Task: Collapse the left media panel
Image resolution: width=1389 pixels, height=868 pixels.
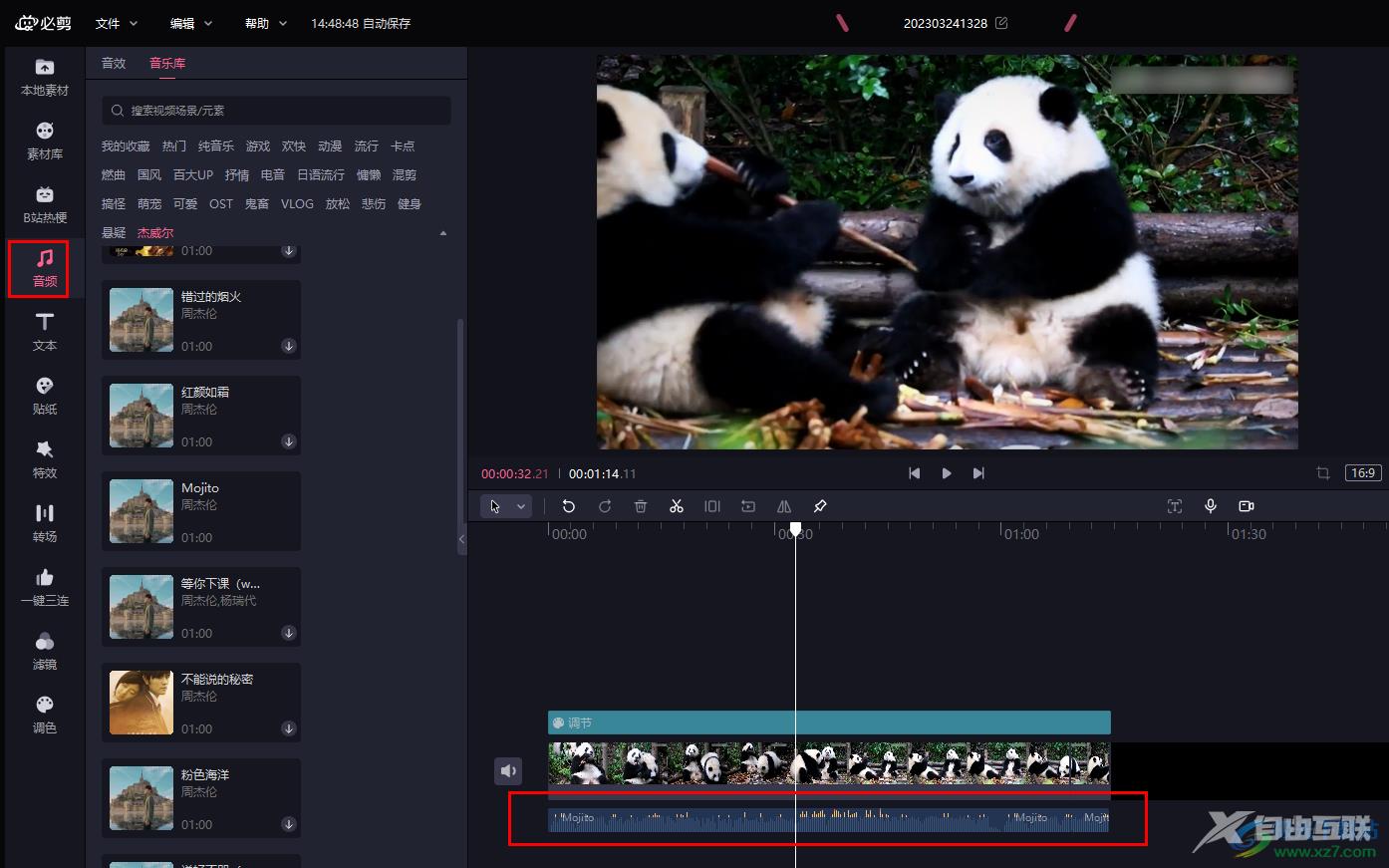Action: [x=461, y=539]
